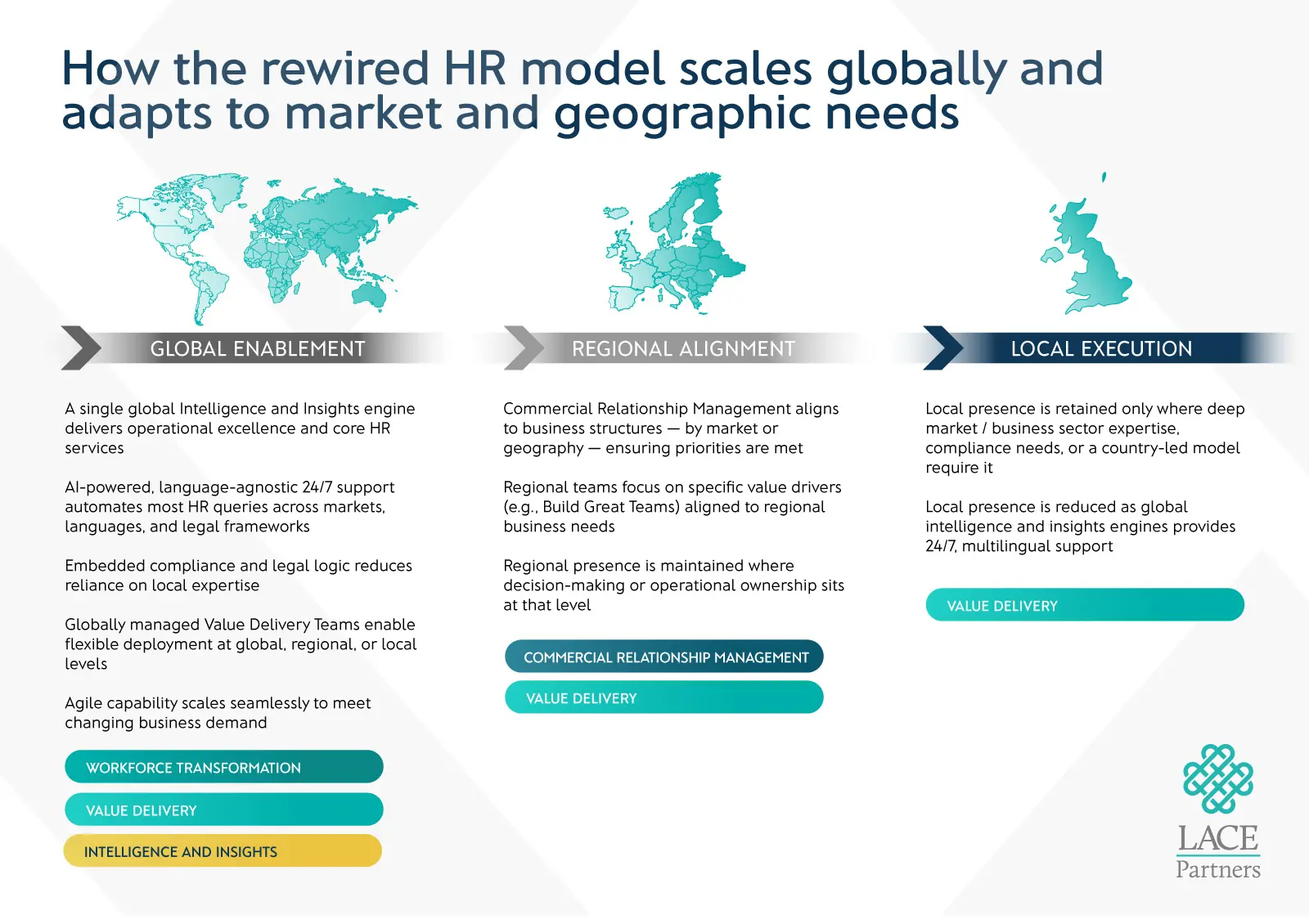Click the AI-powered language-agnostic support paragraph

(229, 507)
